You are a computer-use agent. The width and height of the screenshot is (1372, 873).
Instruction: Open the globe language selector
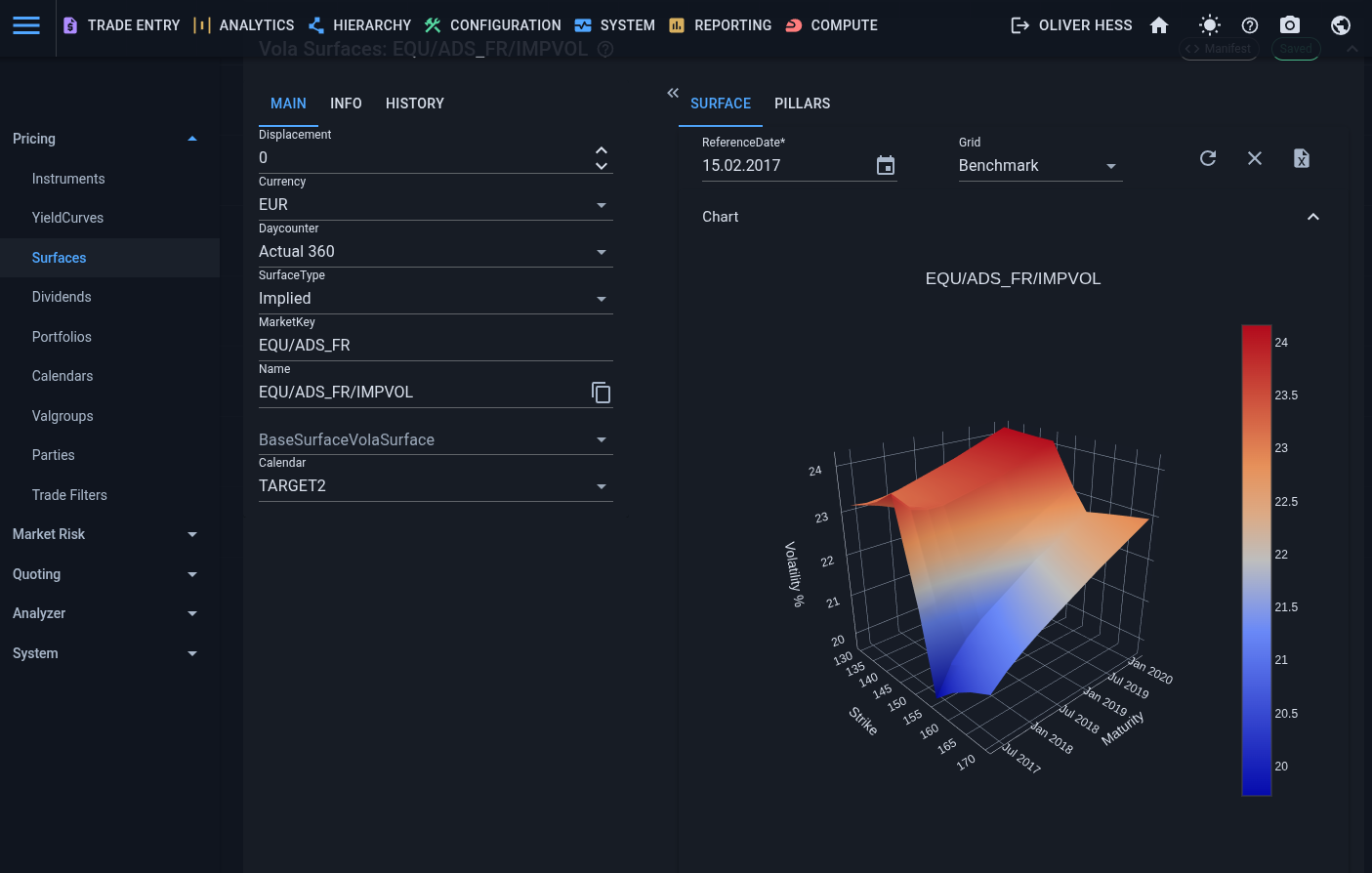coord(1341,25)
